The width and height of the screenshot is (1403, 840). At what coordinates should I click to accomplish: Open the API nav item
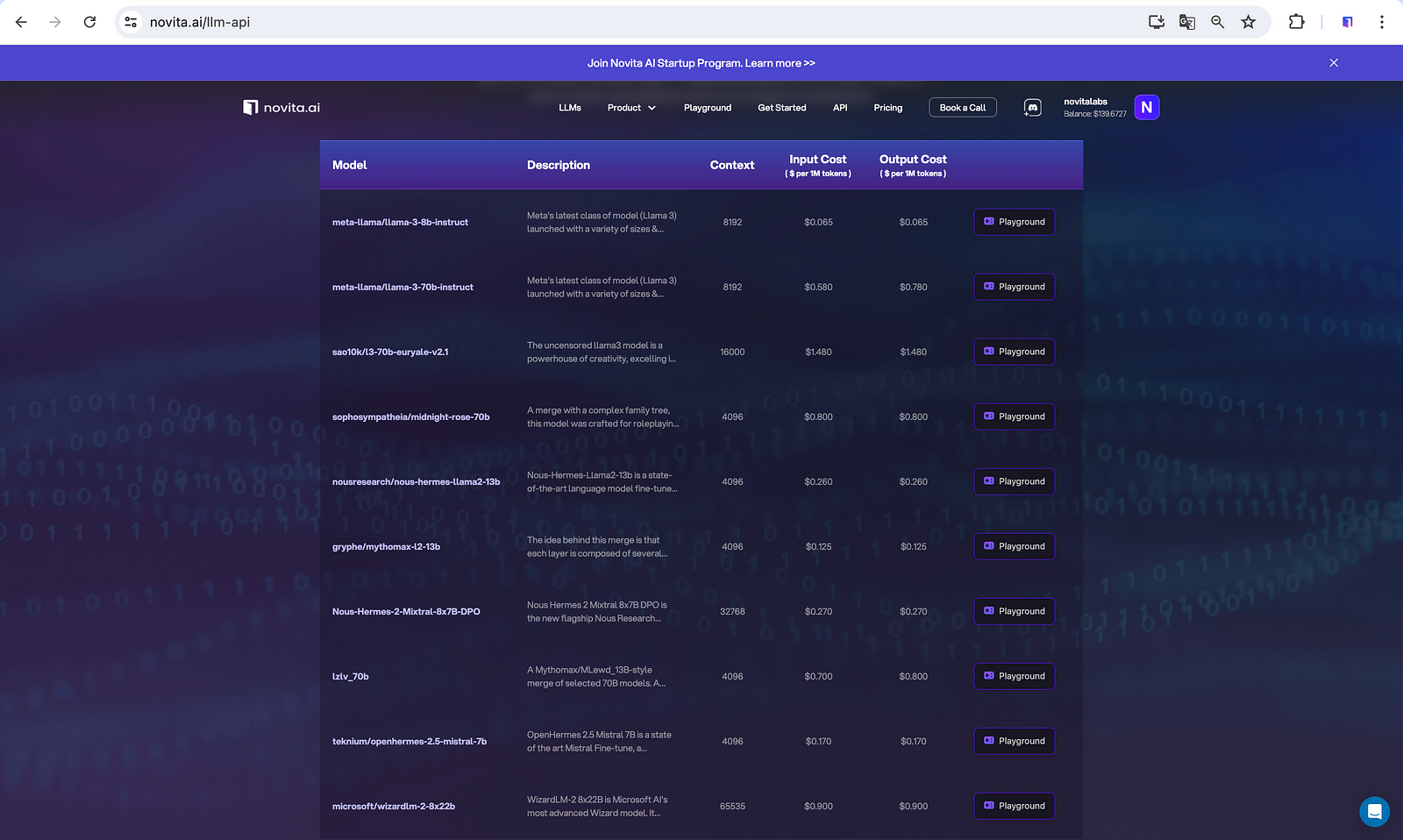coord(840,108)
